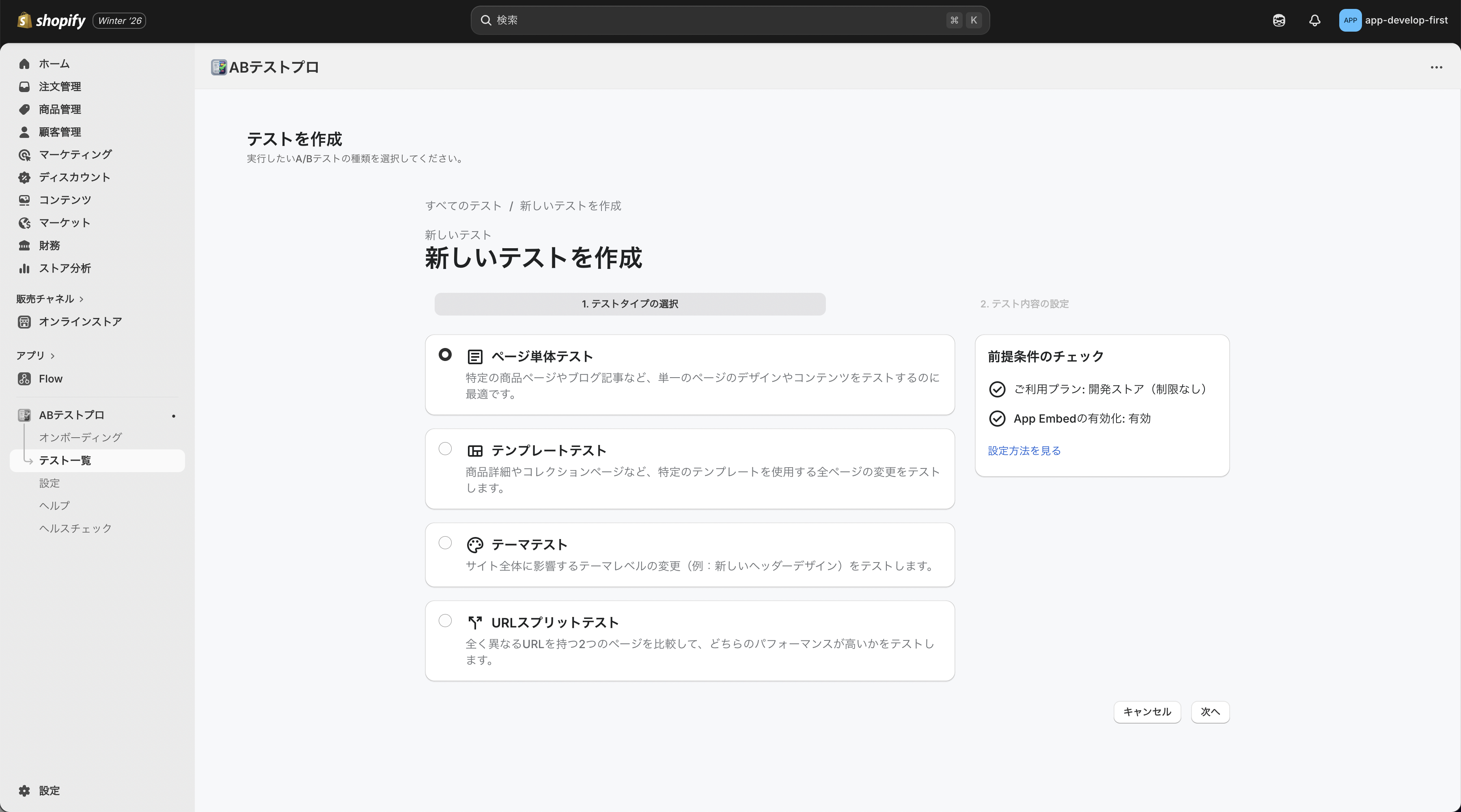The width and height of the screenshot is (1461, 812).
Task: Click the checkmark icon beside App Embedの有効化
Action: pyautogui.click(x=996, y=418)
